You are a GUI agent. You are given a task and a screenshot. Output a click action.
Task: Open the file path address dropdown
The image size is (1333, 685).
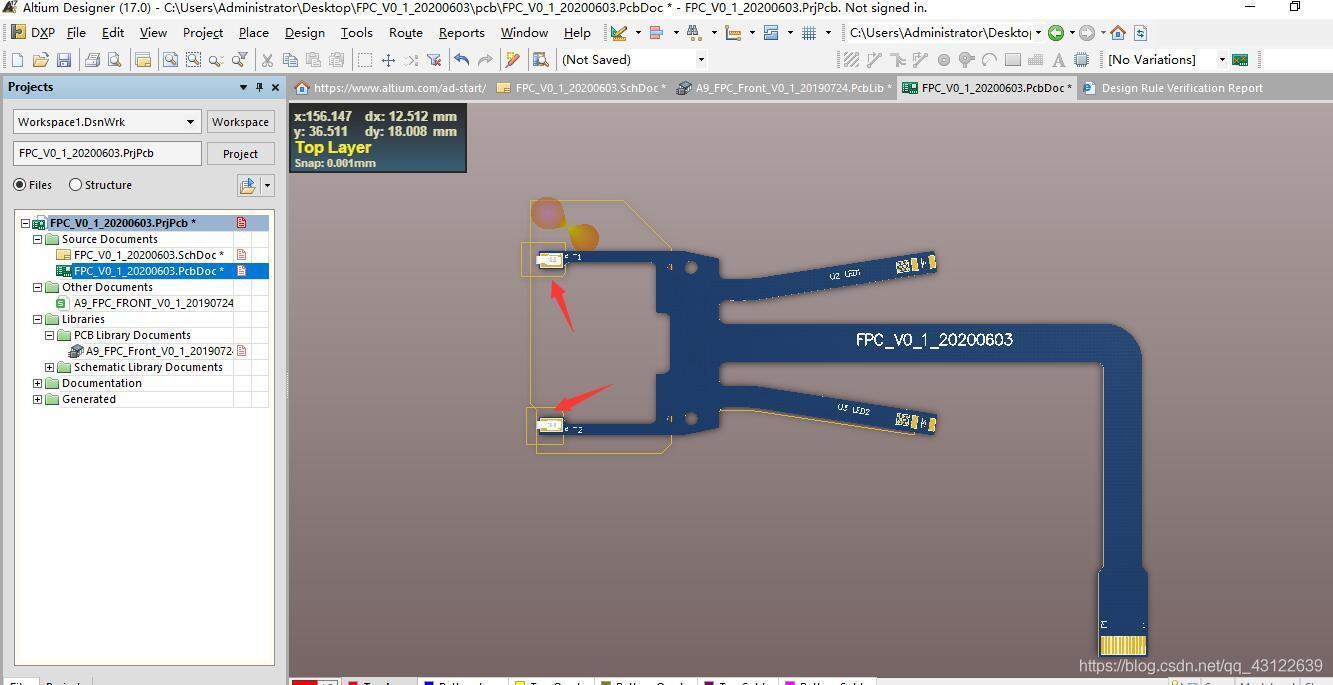pos(1038,33)
